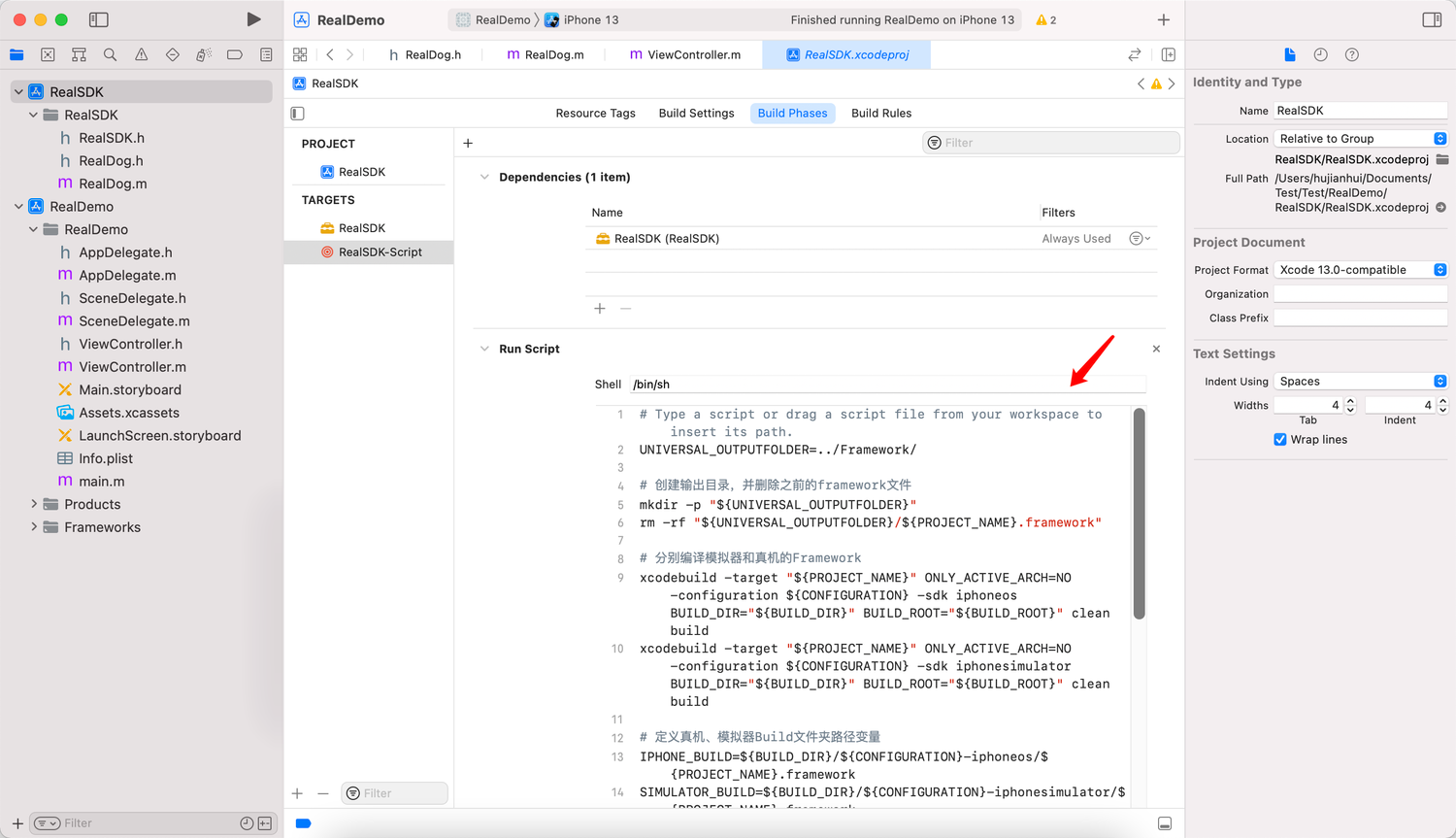The width and height of the screenshot is (1456, 838).
Task: Click the script editor scrollbar
Action: pyautogui.click(x=1139, y=514)
